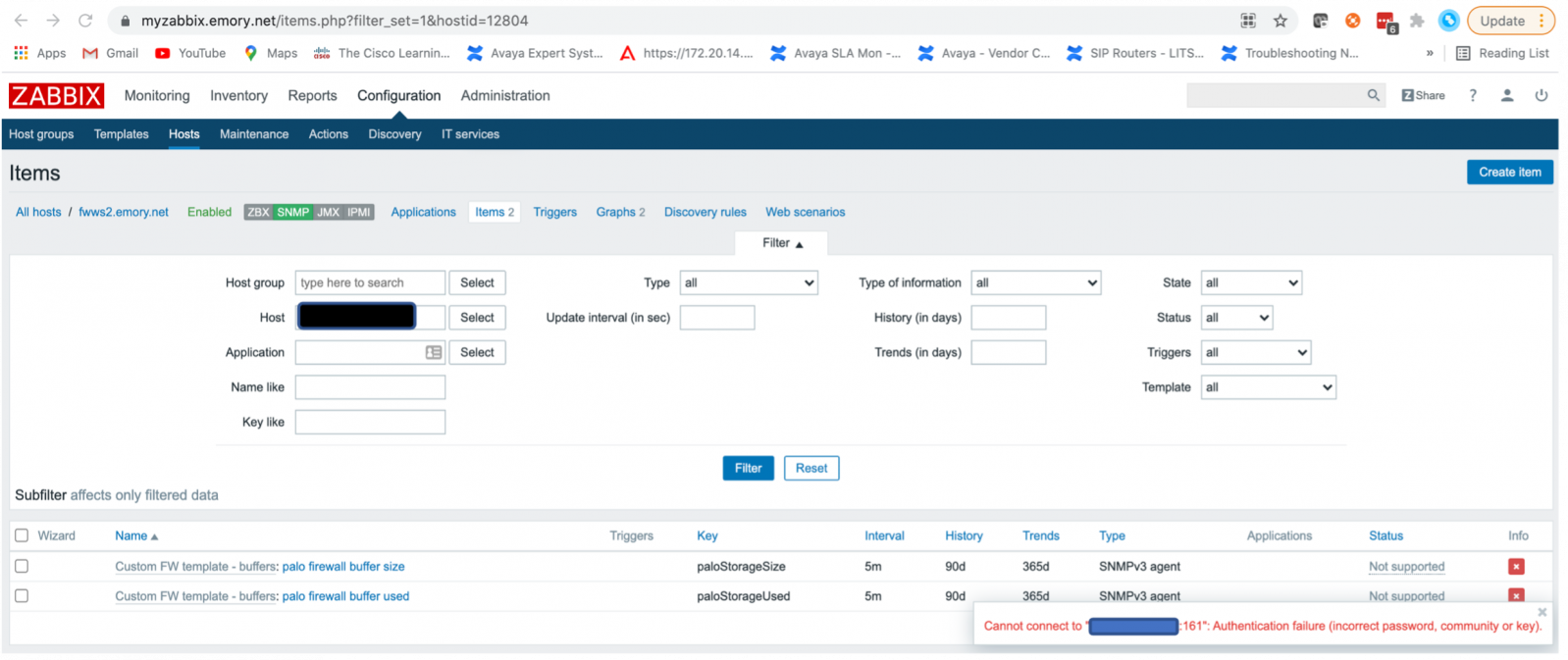This screenshot has height=660, width=1568.
Task: Sign out using the power icon
Action: coord(1542,95)
